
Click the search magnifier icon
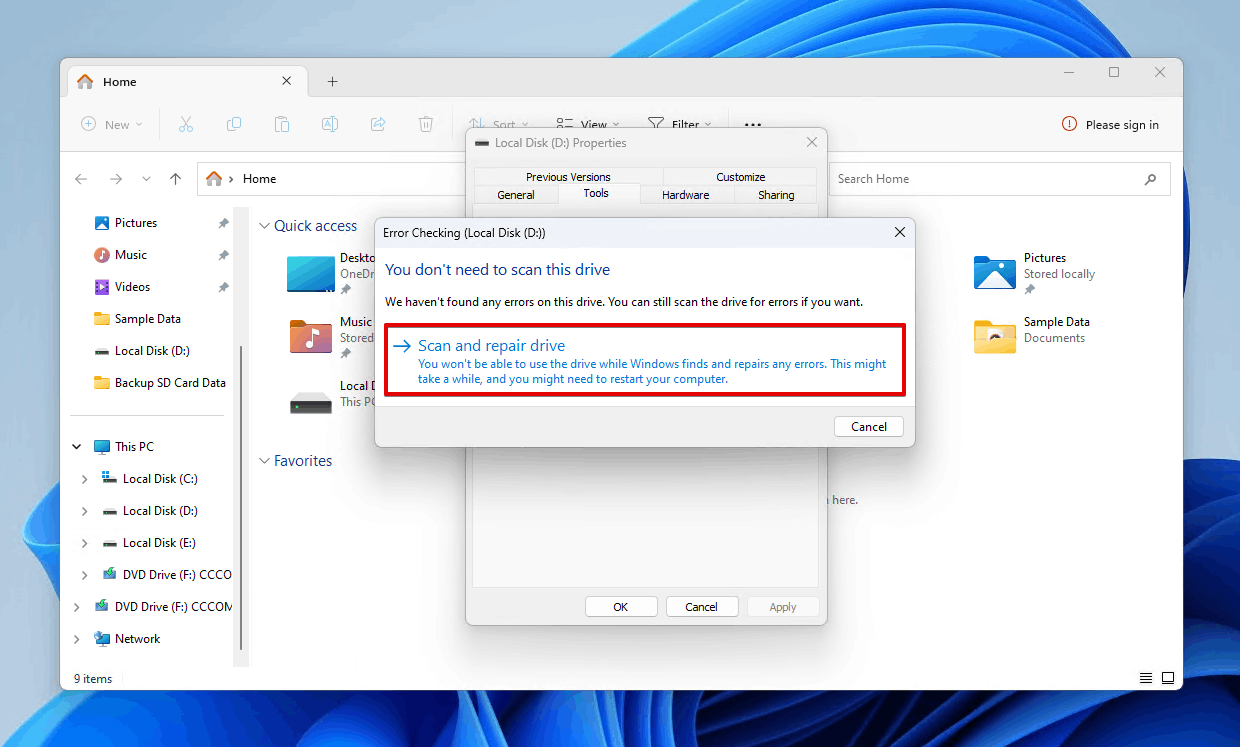pos(1150,179)
